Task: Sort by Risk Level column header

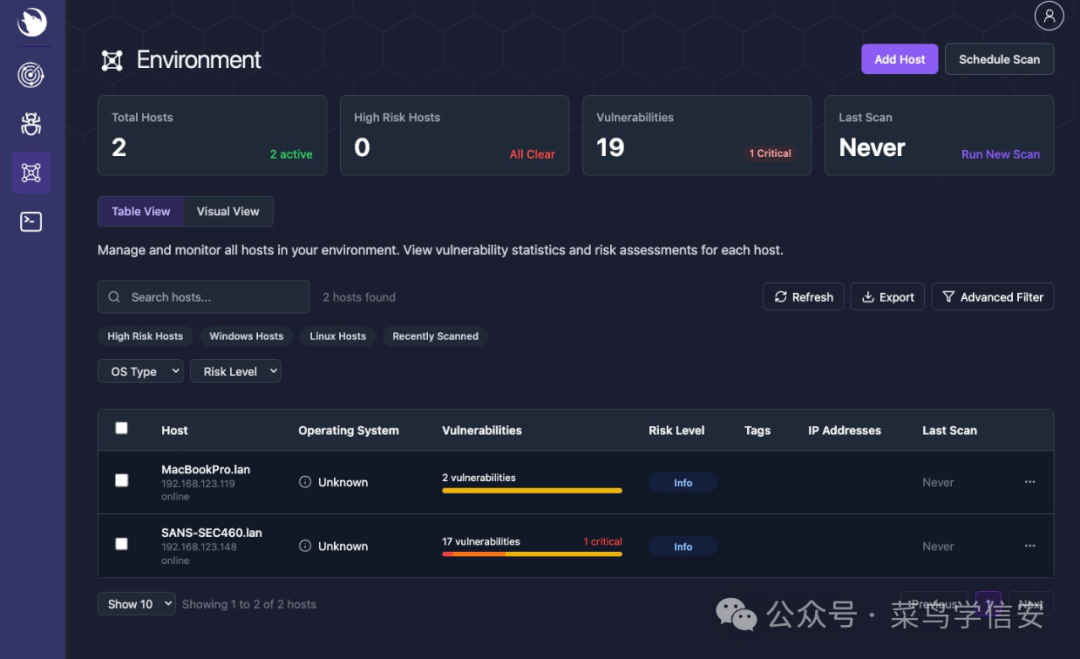Action: point(676,430)
